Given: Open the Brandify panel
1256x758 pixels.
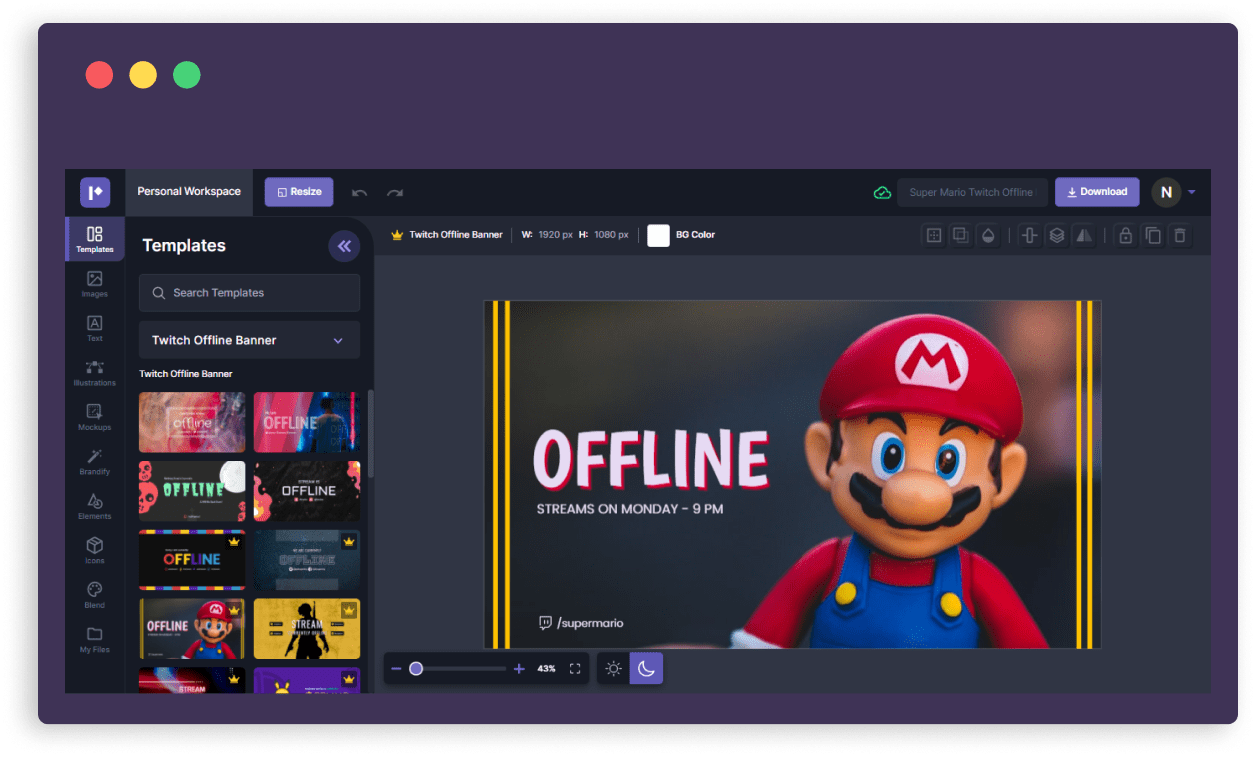Looking at the screenshot, I should click(94, 462).
